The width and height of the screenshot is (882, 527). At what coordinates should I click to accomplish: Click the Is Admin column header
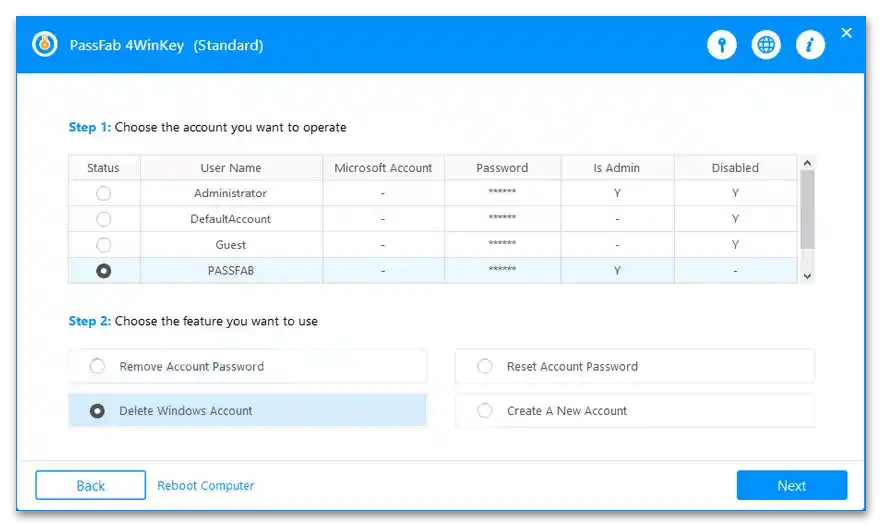(617, 168)
